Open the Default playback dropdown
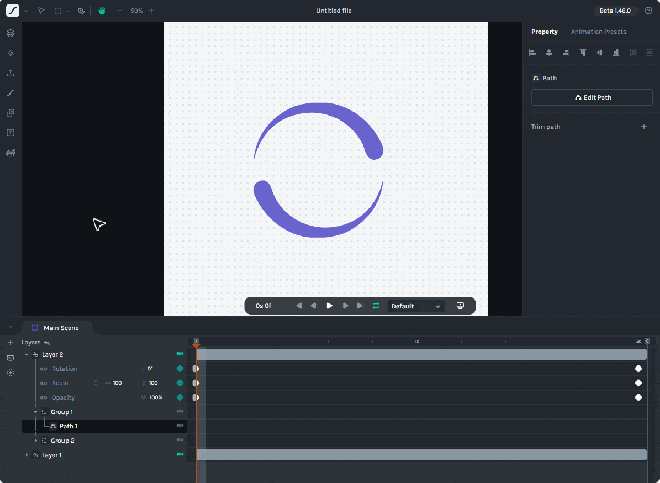This screenshot has width=660, height=483. click(416, 306)
